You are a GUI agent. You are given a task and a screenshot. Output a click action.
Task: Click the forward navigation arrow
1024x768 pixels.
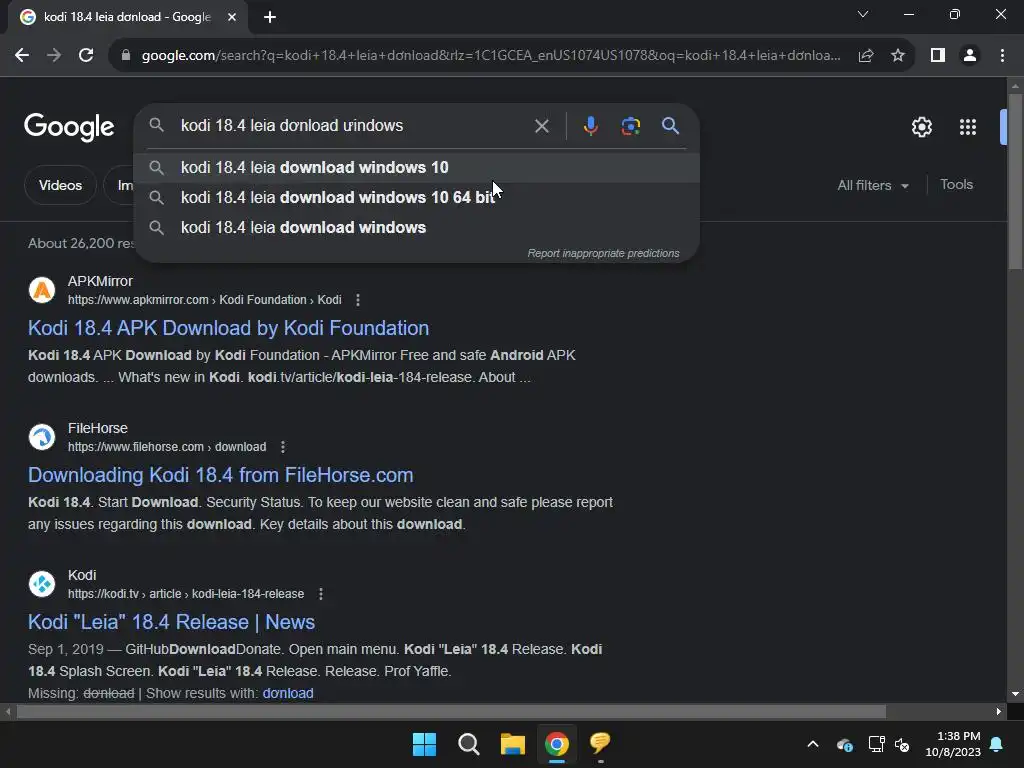pos(54,56)
